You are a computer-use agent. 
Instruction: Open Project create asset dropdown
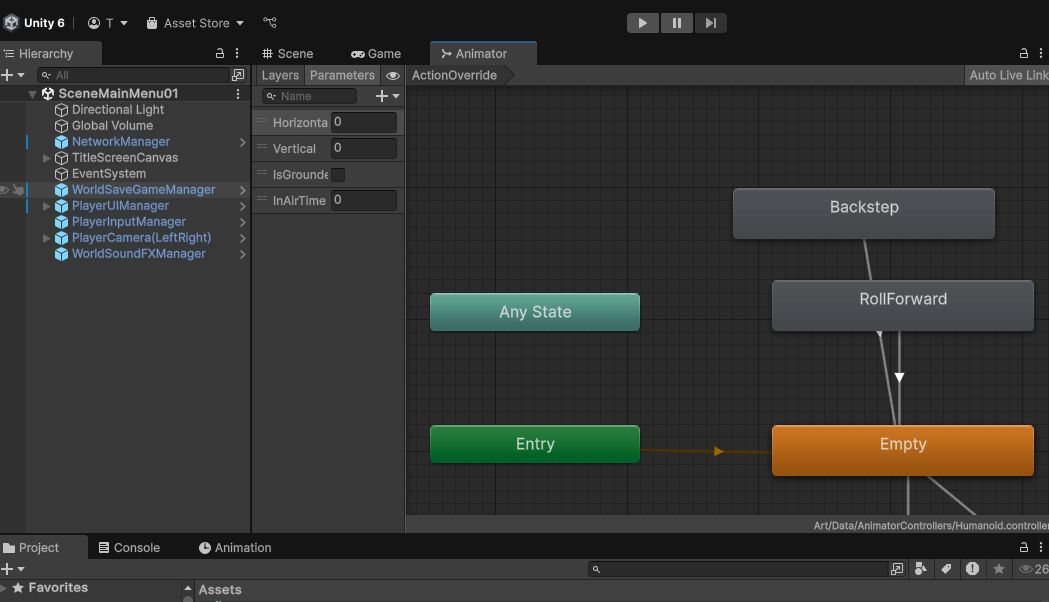(x=13, y=569)
